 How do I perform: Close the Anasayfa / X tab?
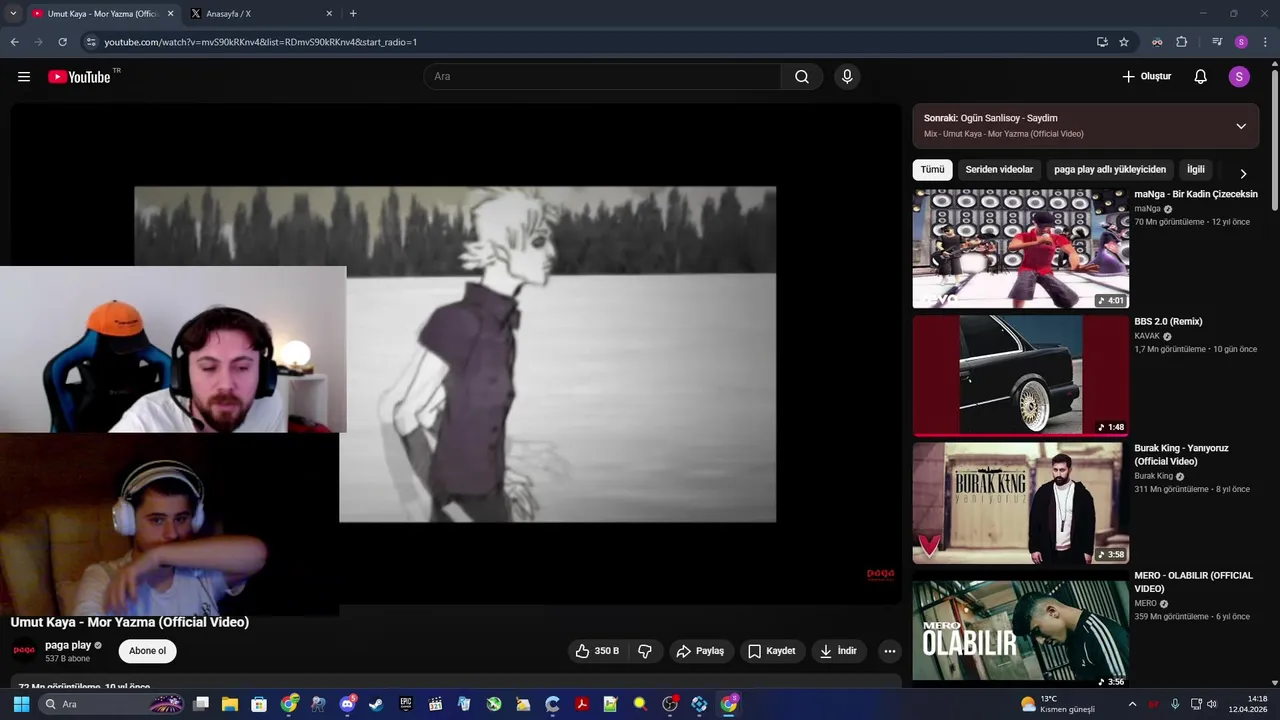click(329, 14)
